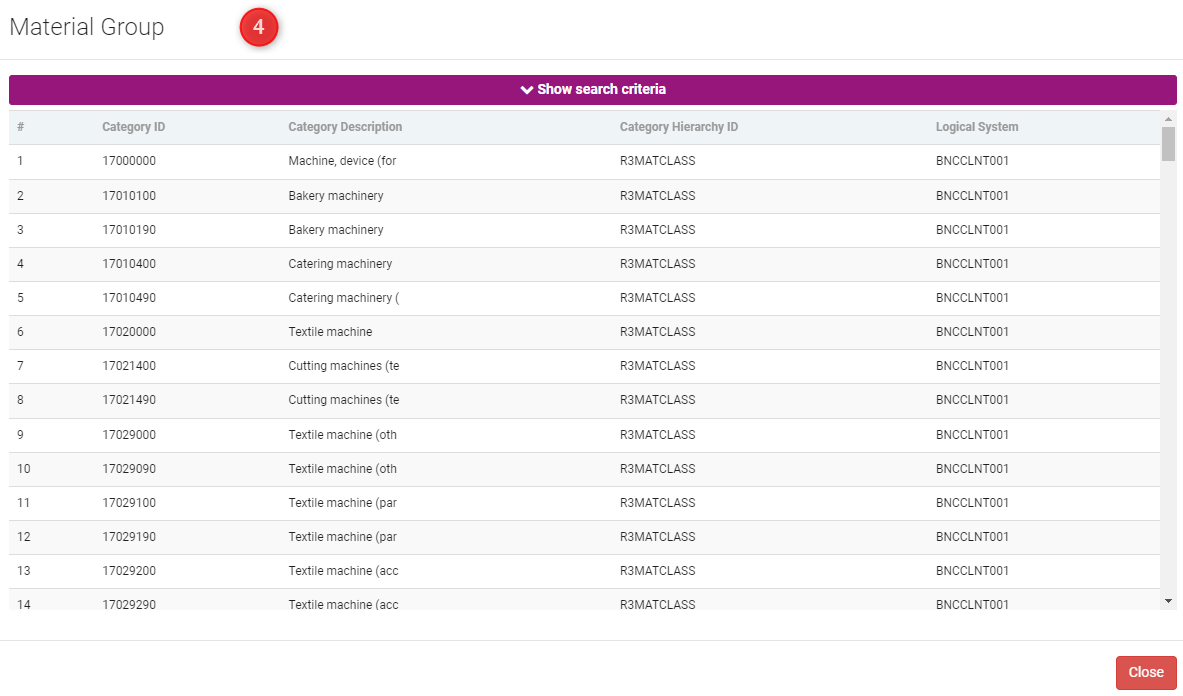This screenshot has height=696, width=1183.
Task: Sort by Category ID column header
Action: [133, 127]
